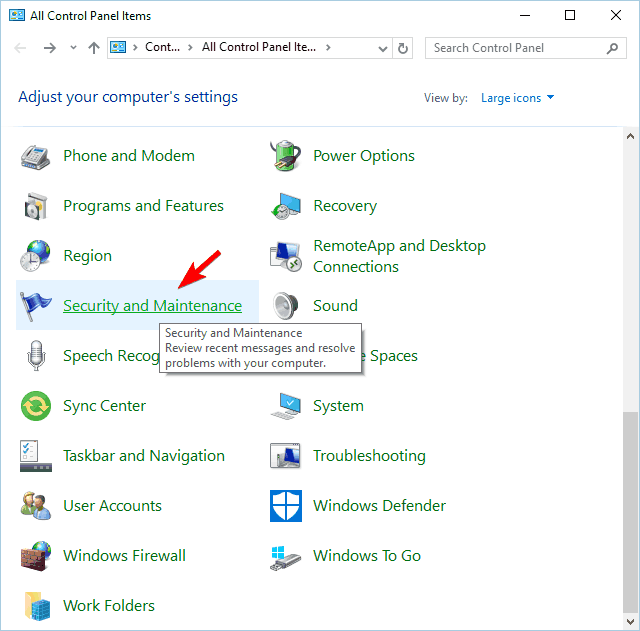Open the Phone and Modem telephone icon
Image resolution: width=640 pixels, height=631 pixels.
point(36,156)
